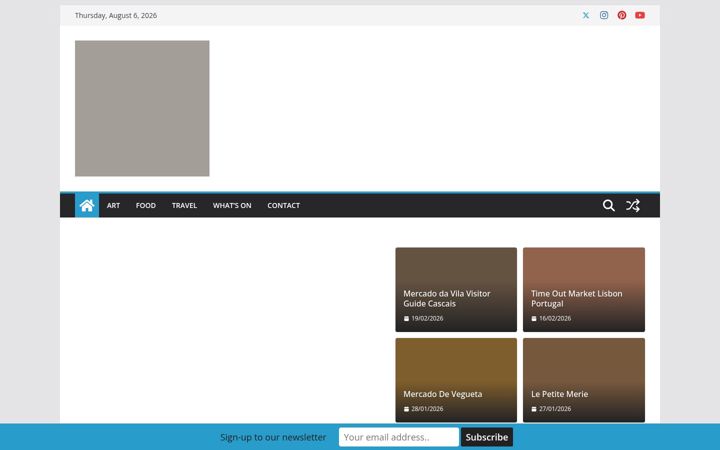The width and height of the screenshot is (720, 450).
Task: Open Time Out Market Lisbon Portugal post
Action: tap(577, 298)
